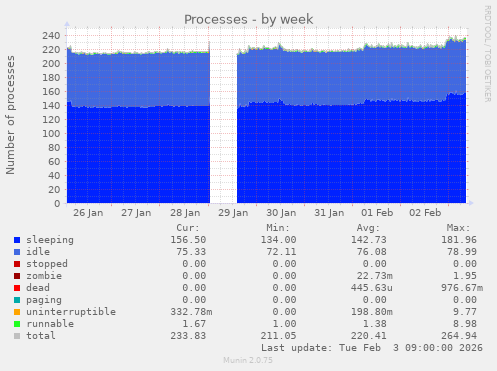This screenshot has width=497, height=371.
Task: Click sleeping average value 142.73
Action: [369, 240]
